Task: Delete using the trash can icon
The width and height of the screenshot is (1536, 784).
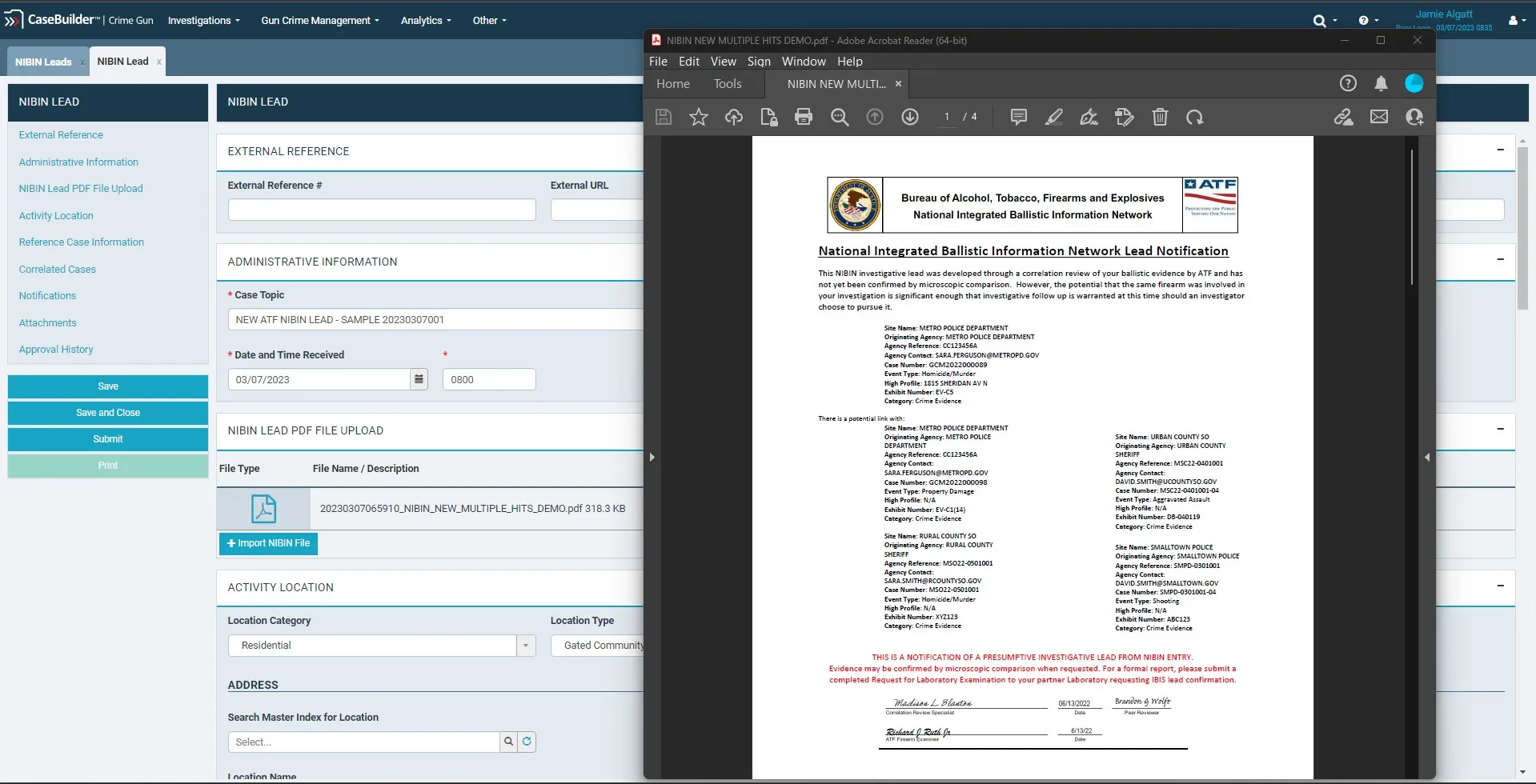Action: coord(1160,118)
